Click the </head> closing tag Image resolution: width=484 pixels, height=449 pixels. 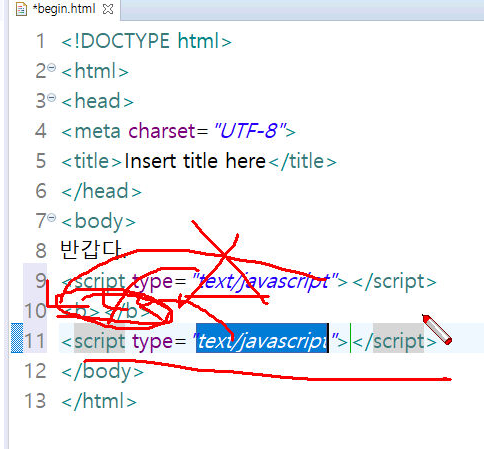(x=101, y=191)
